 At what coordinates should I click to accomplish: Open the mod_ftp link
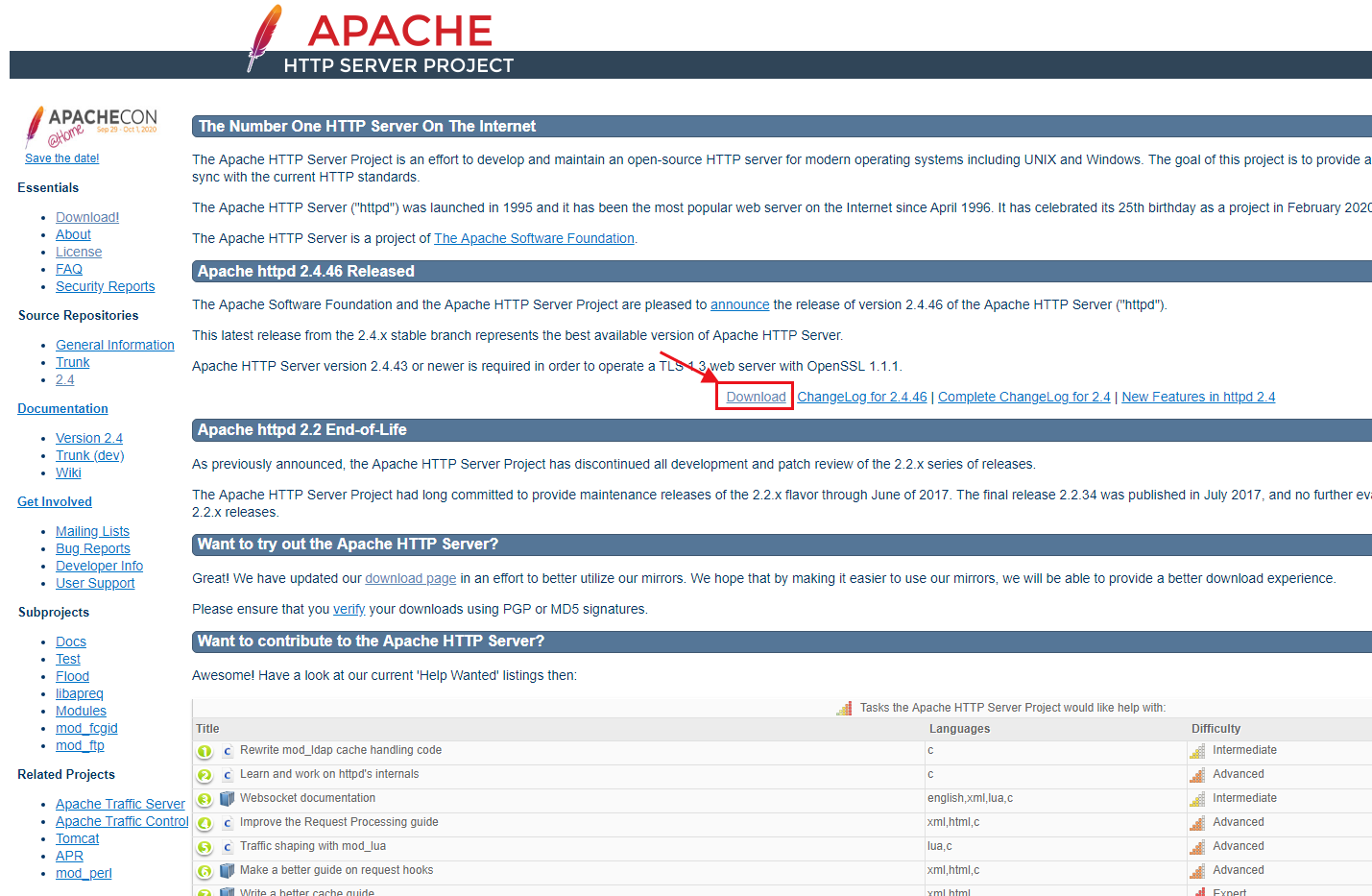pos(80,745)
